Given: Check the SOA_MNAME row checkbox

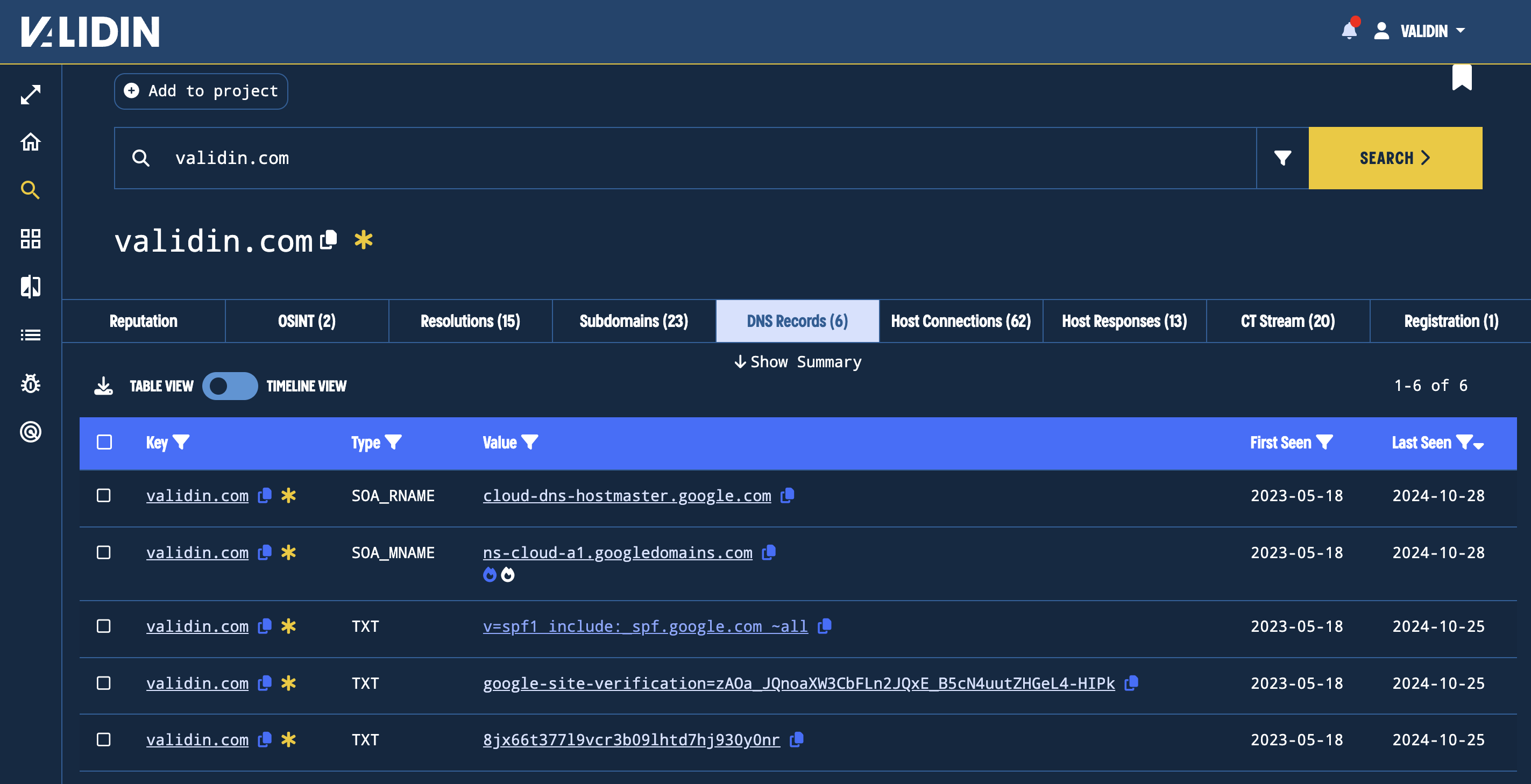Looking at the screenshot, I should 104,552.
